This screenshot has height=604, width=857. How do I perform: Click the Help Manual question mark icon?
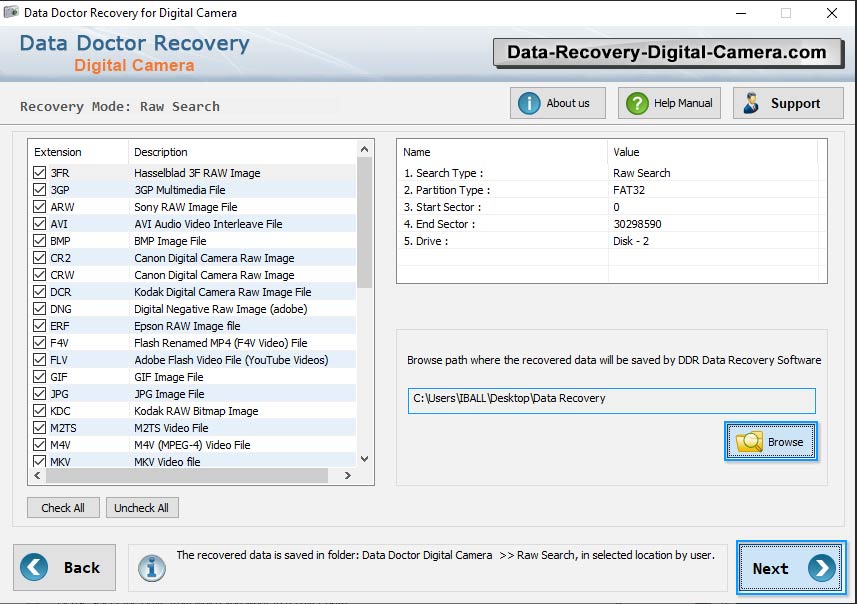click(x=637, y=103)
